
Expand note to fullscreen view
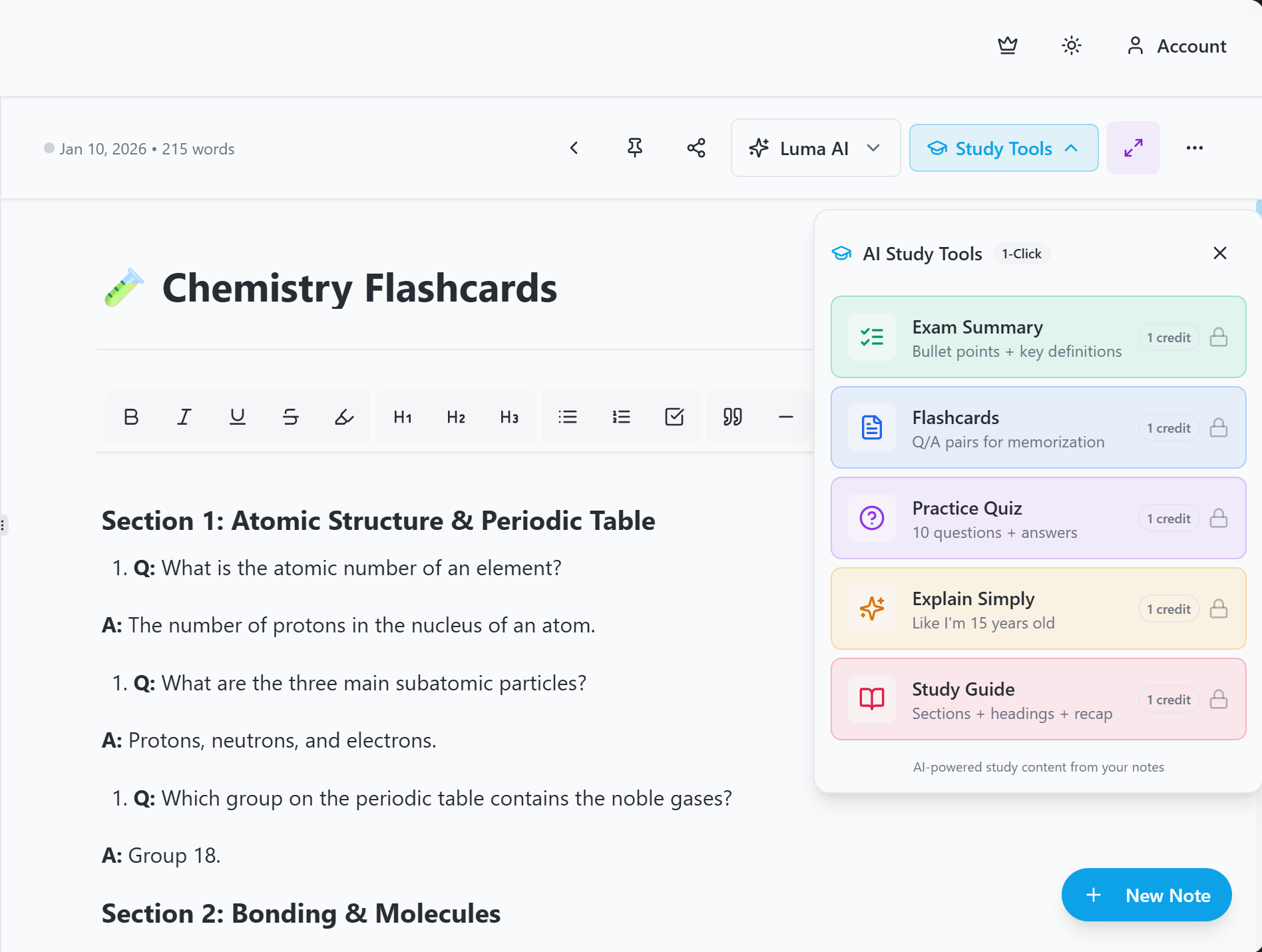(x=1133, y=148)
